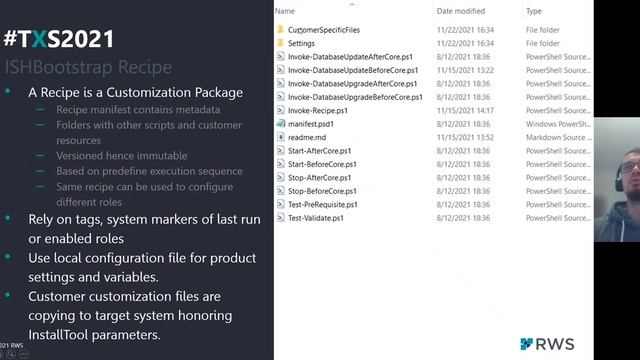The height and width of the screenshot is (360, 640).
Task: Select file name manifest.psd1
Action: pos(311,124)
